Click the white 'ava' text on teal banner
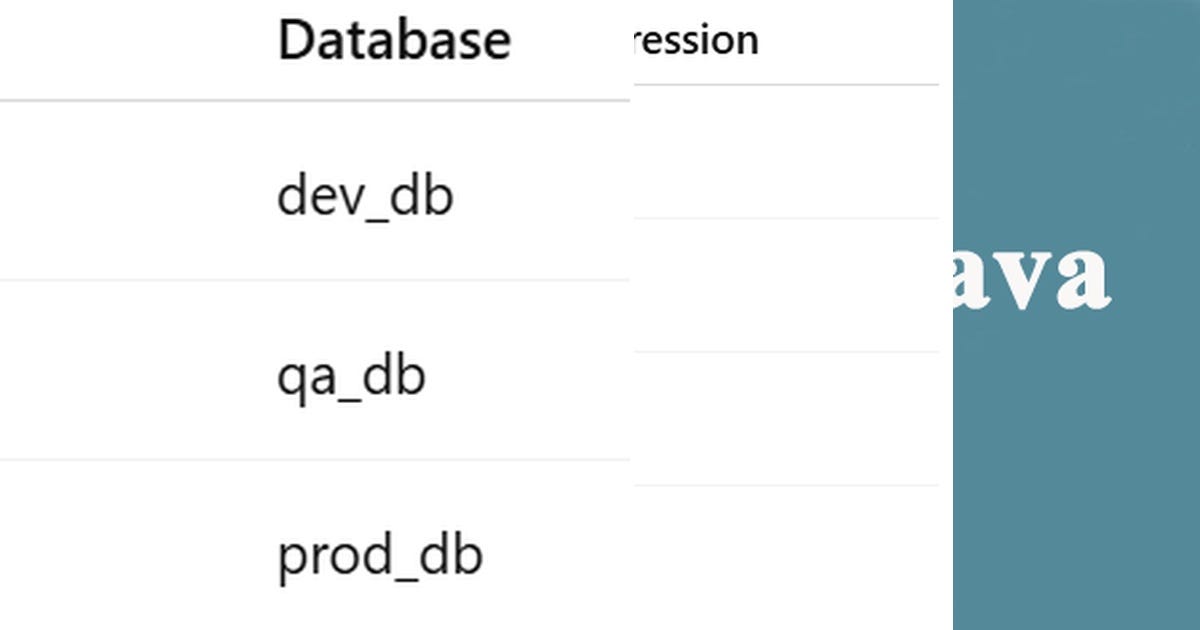1200x630 pixels. click(1030, 275)
